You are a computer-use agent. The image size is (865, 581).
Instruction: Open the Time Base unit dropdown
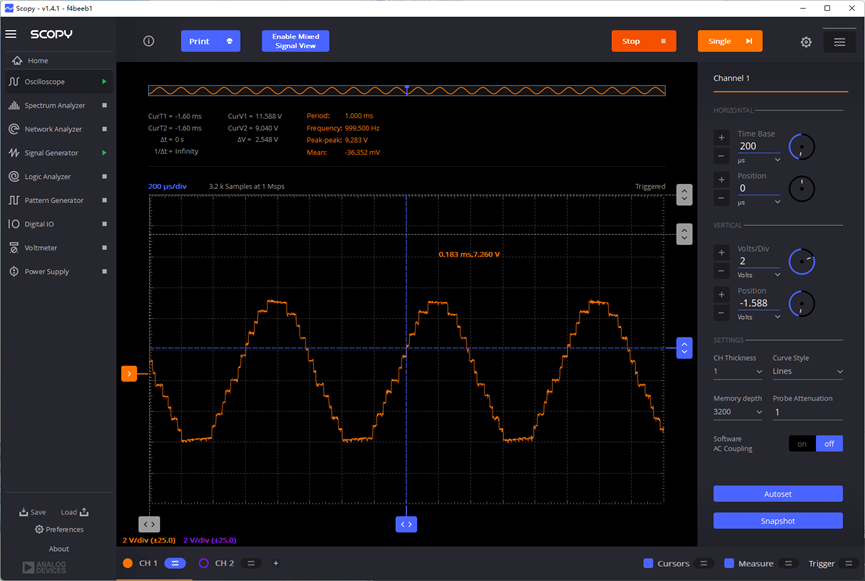(x=759, y=160)
